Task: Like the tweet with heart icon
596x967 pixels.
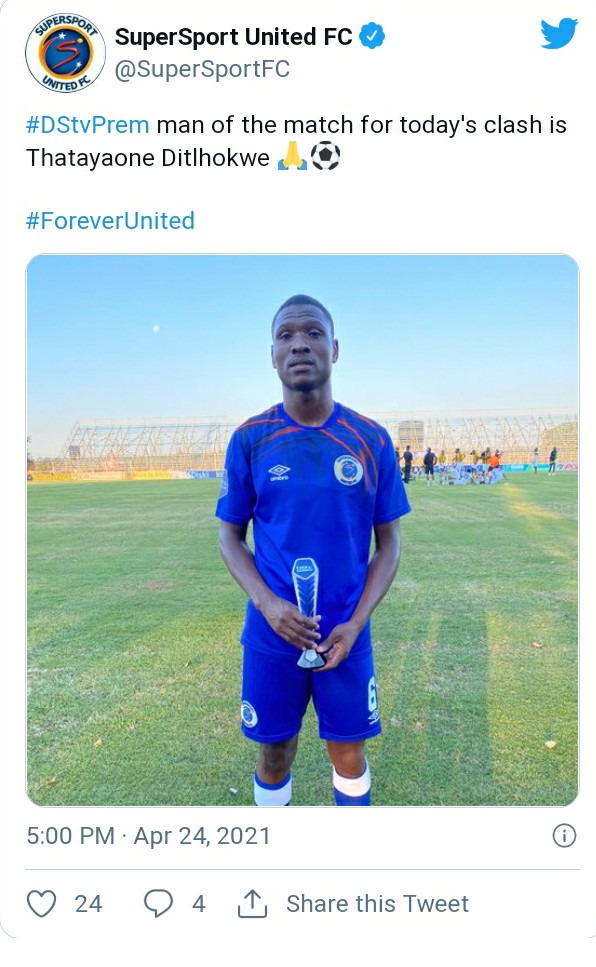Action: coord(41,903)
